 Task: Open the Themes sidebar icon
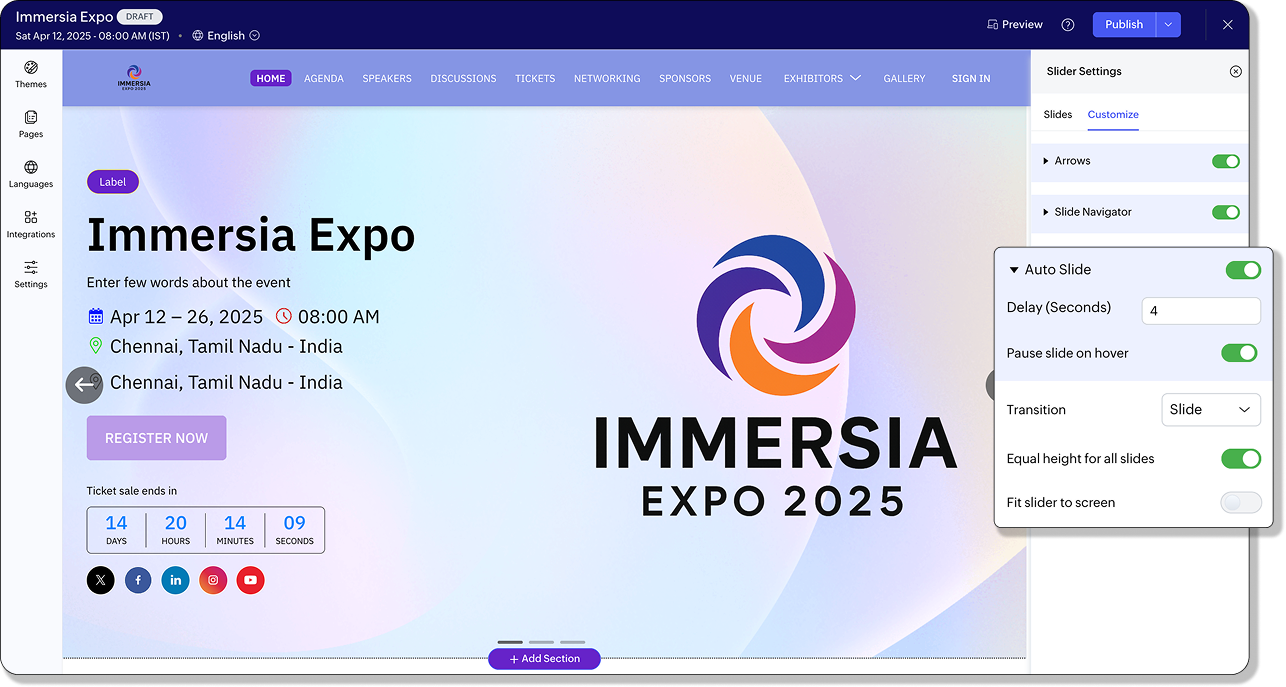point(31,68)
